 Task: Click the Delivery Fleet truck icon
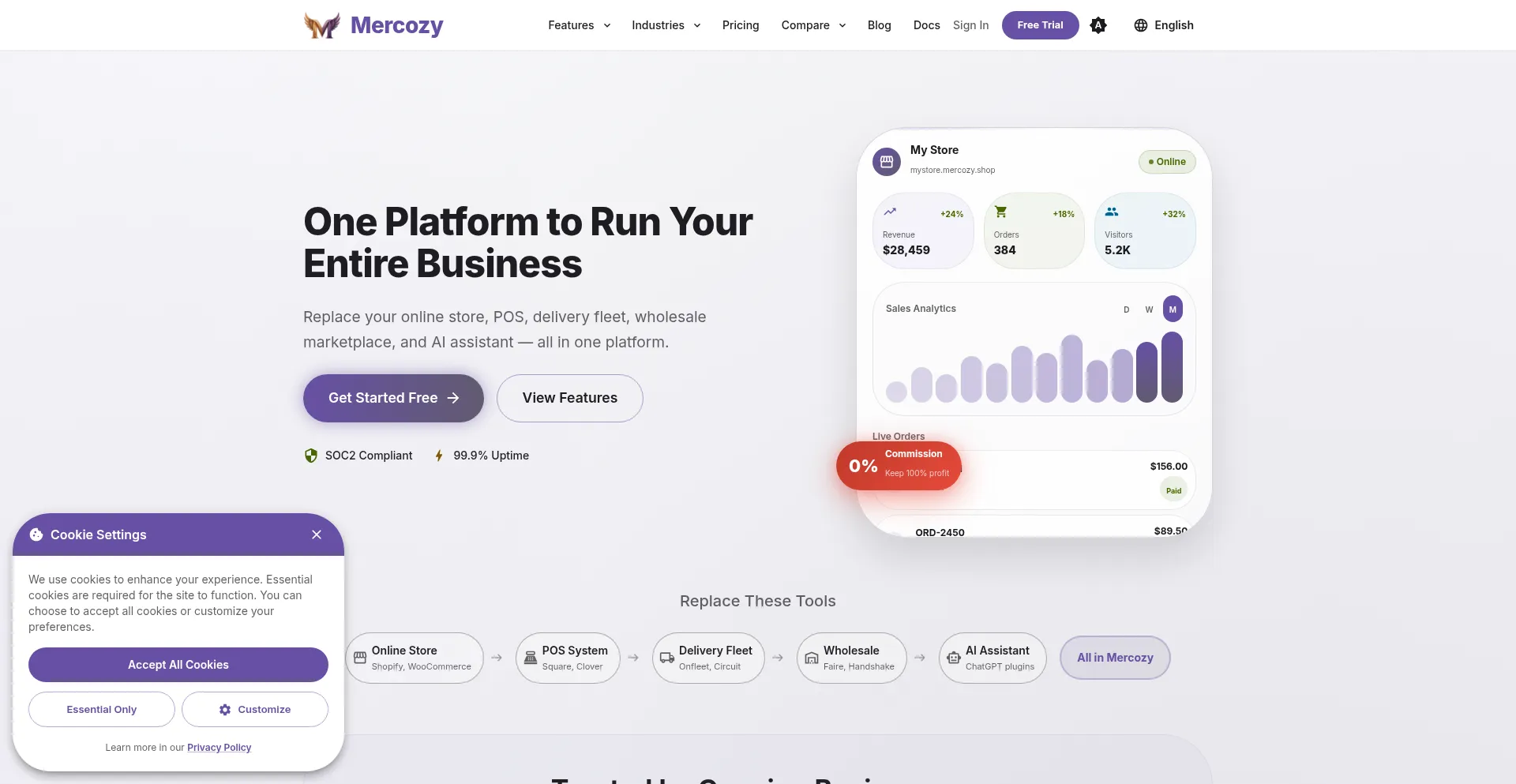click(667, 658)
